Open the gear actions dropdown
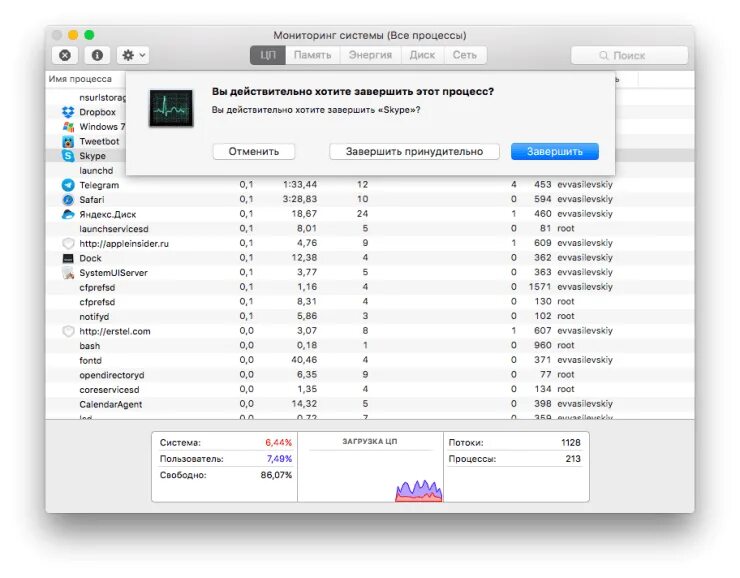 click(x=133, y=55)
